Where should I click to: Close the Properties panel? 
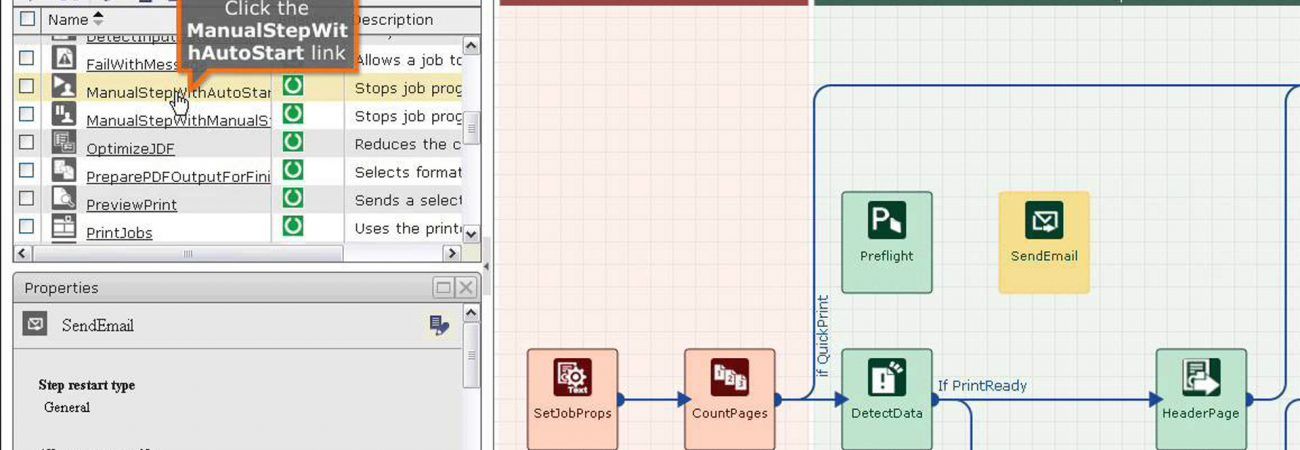(465, 288)
